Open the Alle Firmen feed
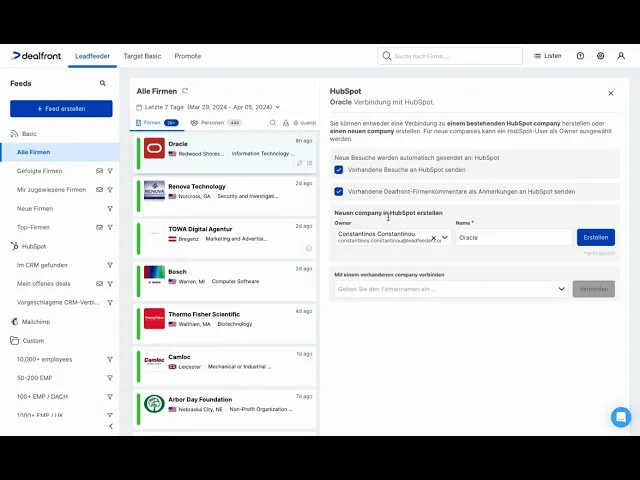The image size is (640, 480). click(x=60, y=152)
